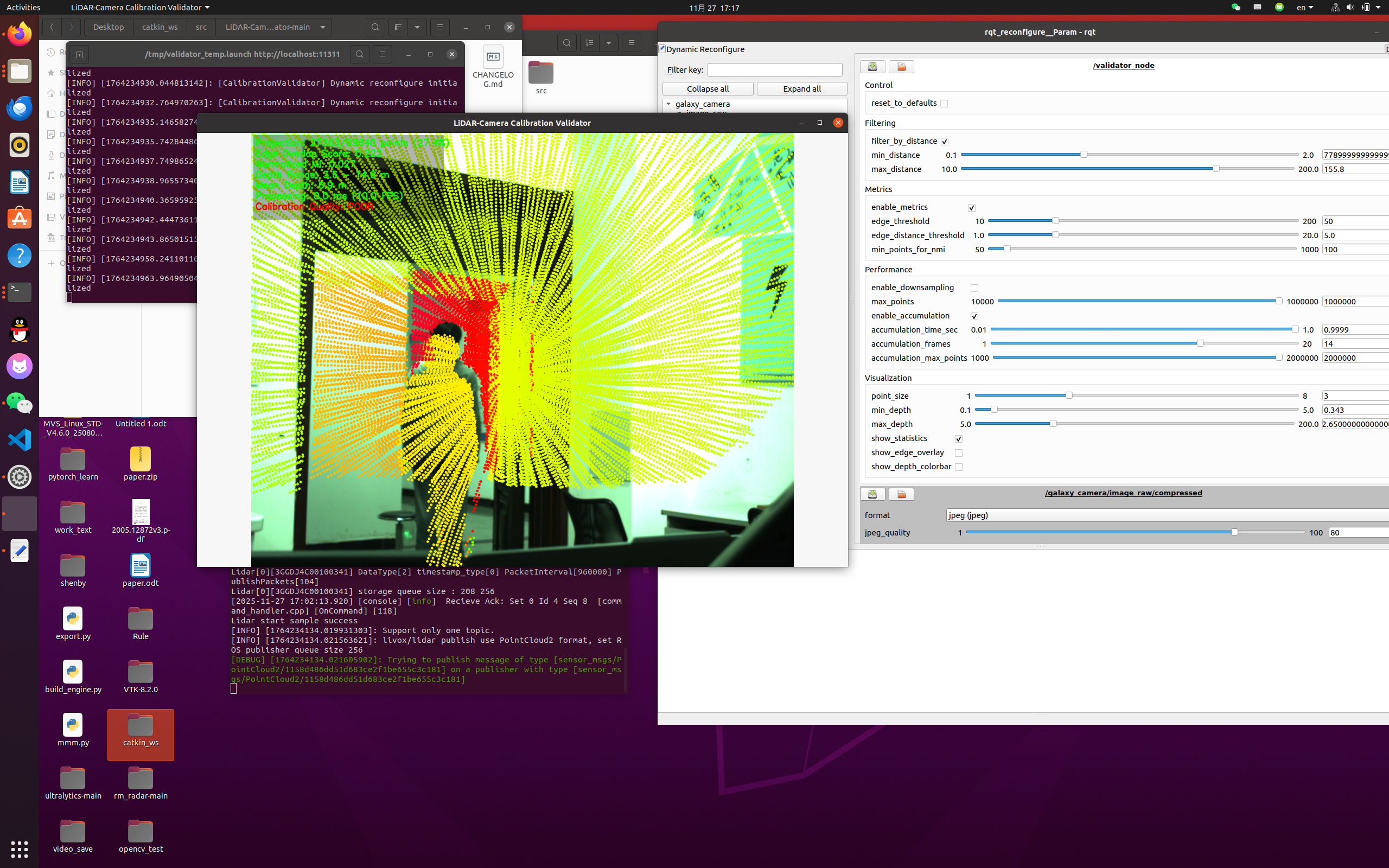Open hamburger menu in terminal window
The height and width of the screenshot is (868, 1389).
[383, 54]
